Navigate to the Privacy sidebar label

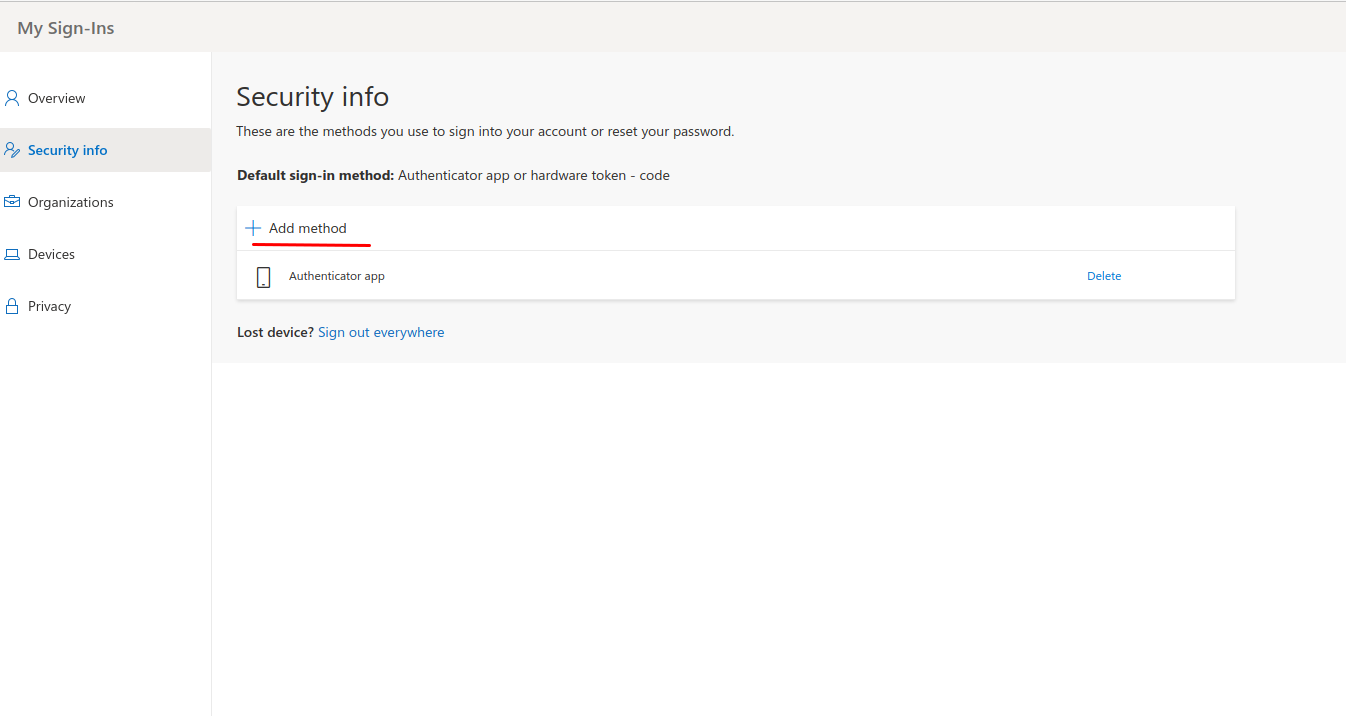49,306
